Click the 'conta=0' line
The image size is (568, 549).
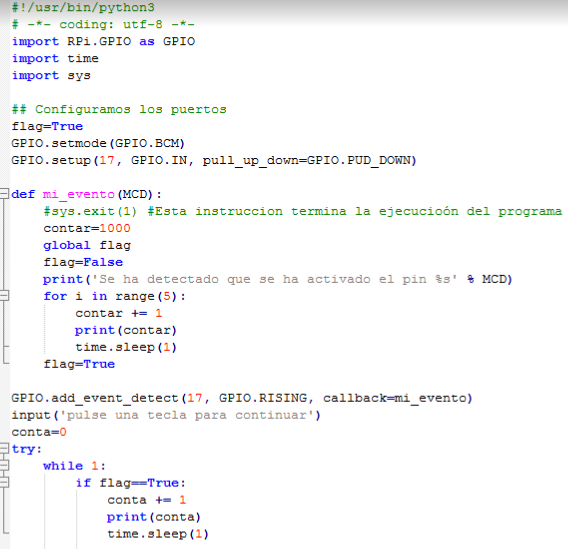39,432
